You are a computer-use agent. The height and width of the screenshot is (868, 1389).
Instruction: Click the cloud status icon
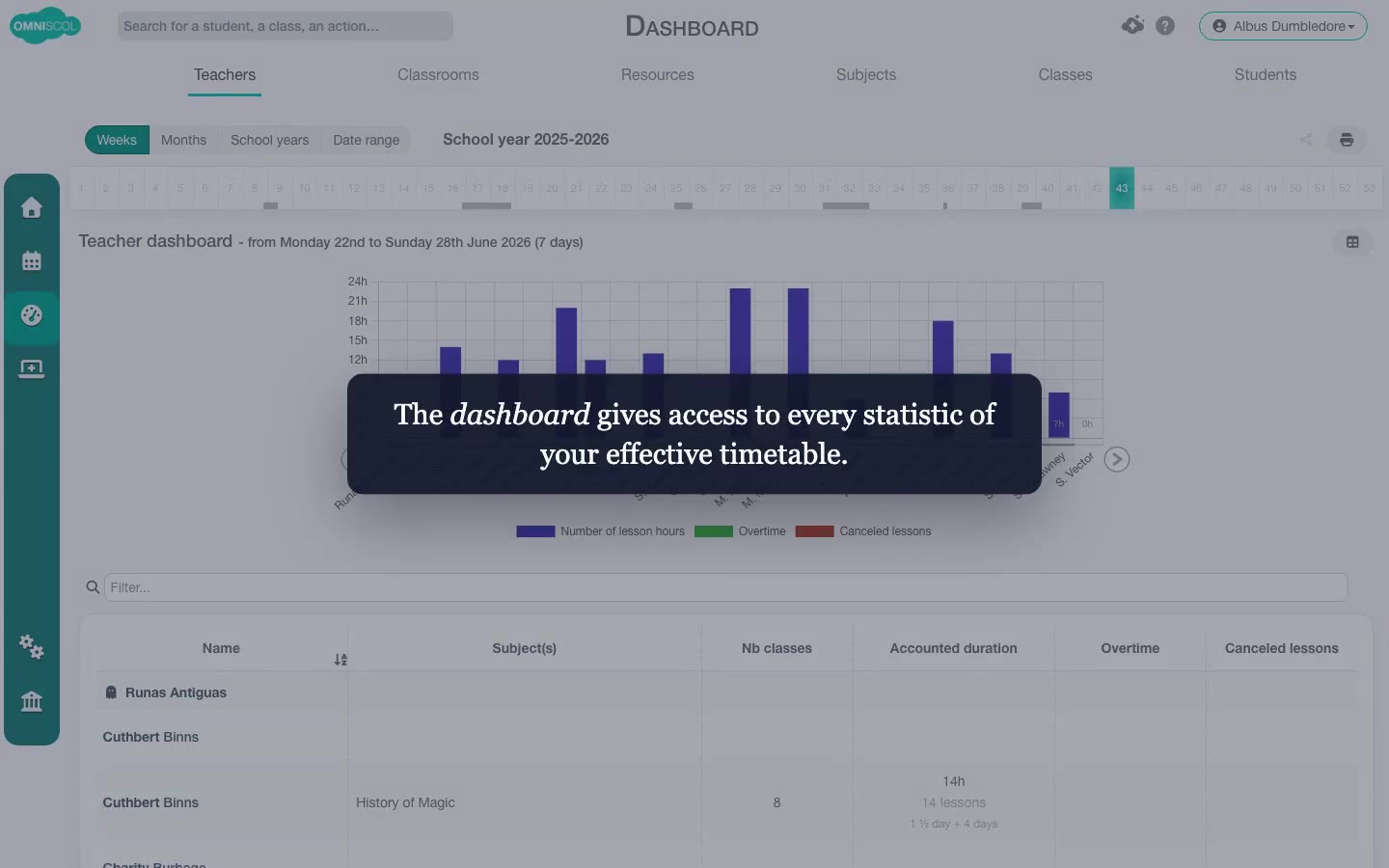(x=1133, y=25)
